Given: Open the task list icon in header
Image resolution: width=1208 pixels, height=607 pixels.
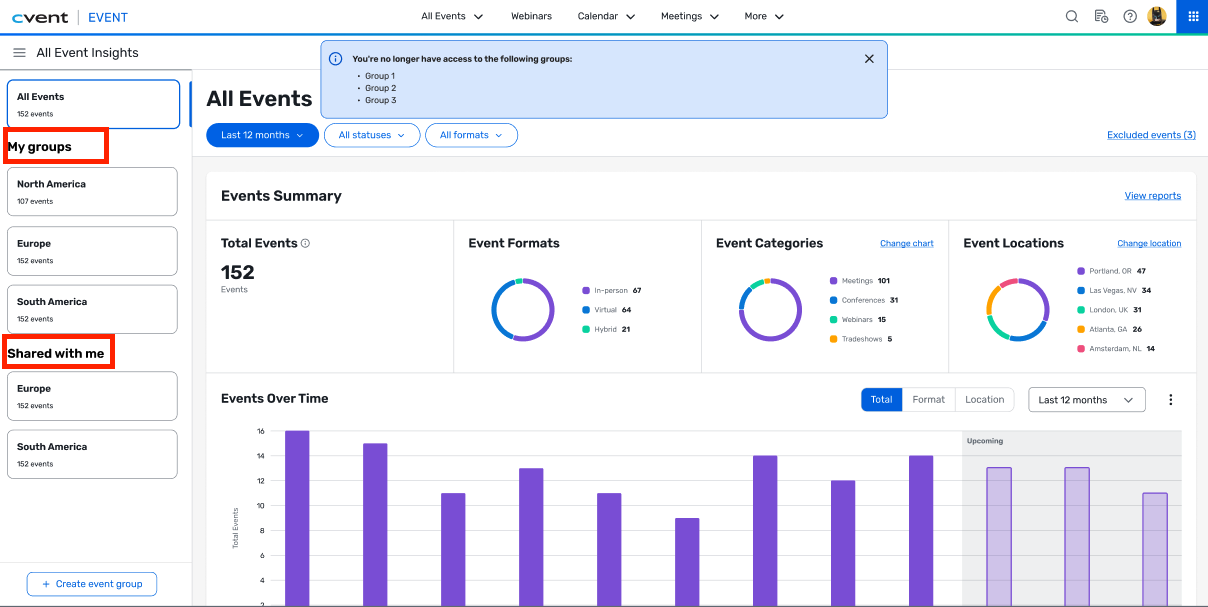Looking at the screenshot, I should pyautogui.click(x=1101, y=16).
